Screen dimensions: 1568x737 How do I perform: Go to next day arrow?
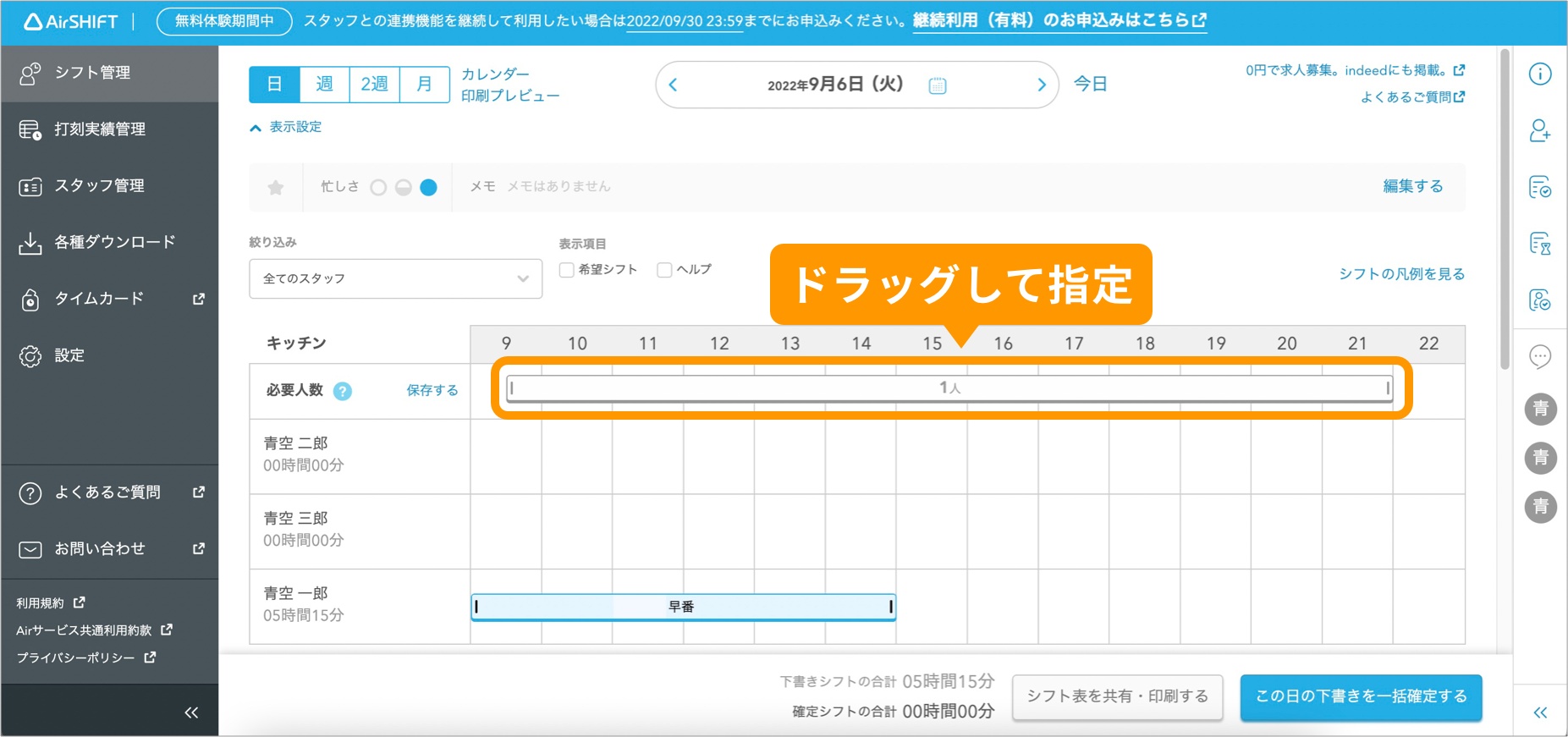click(1042, 85)
